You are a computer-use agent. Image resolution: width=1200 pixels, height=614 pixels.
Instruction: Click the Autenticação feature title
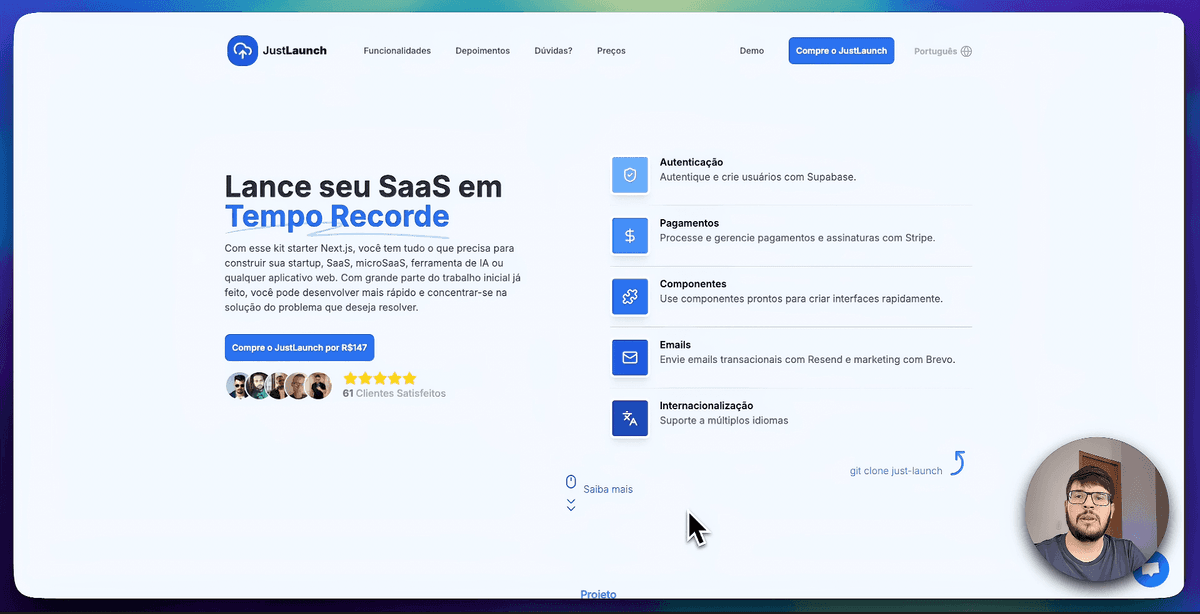[691, 162]
